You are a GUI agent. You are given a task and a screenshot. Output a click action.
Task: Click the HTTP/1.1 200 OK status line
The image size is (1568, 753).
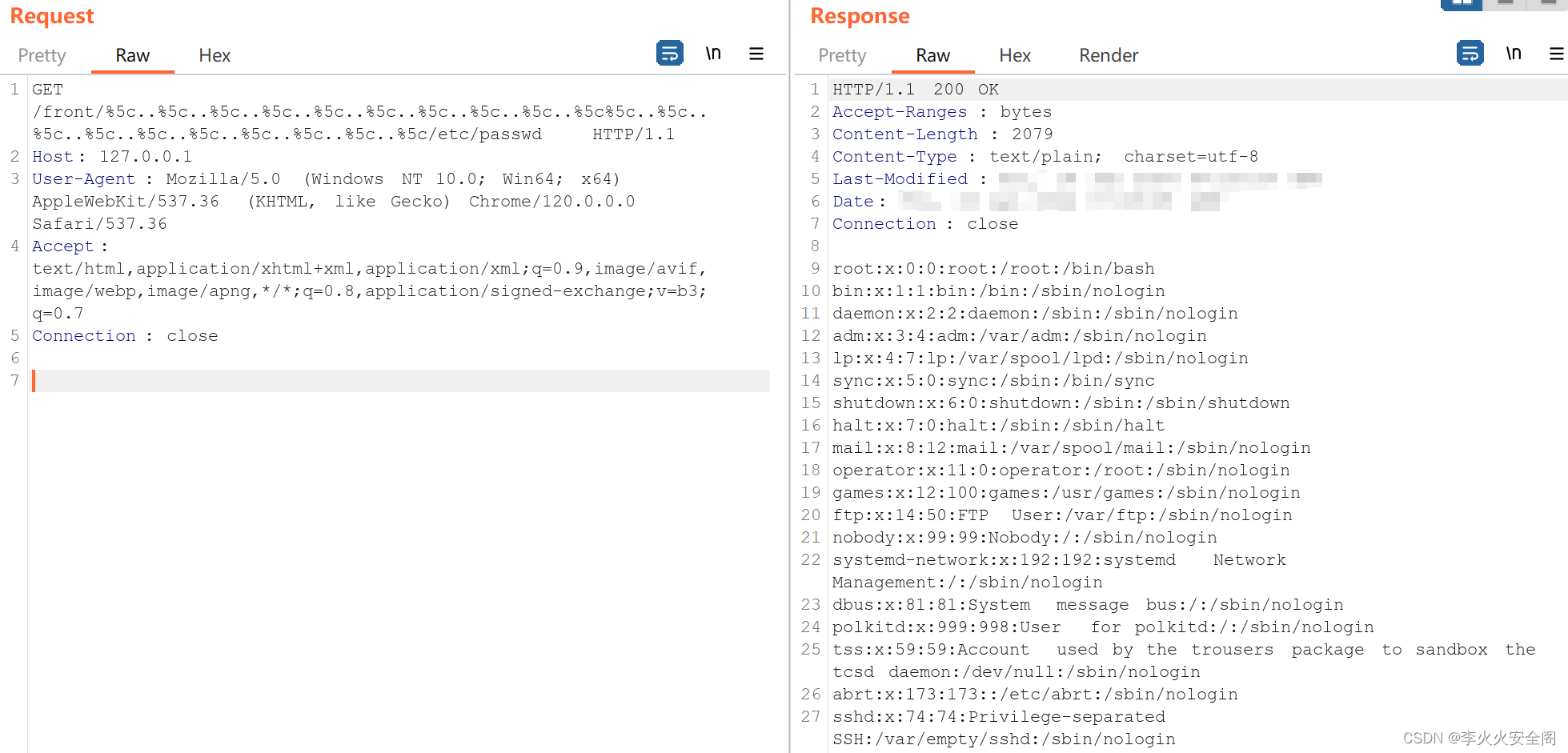pos(916,90)
